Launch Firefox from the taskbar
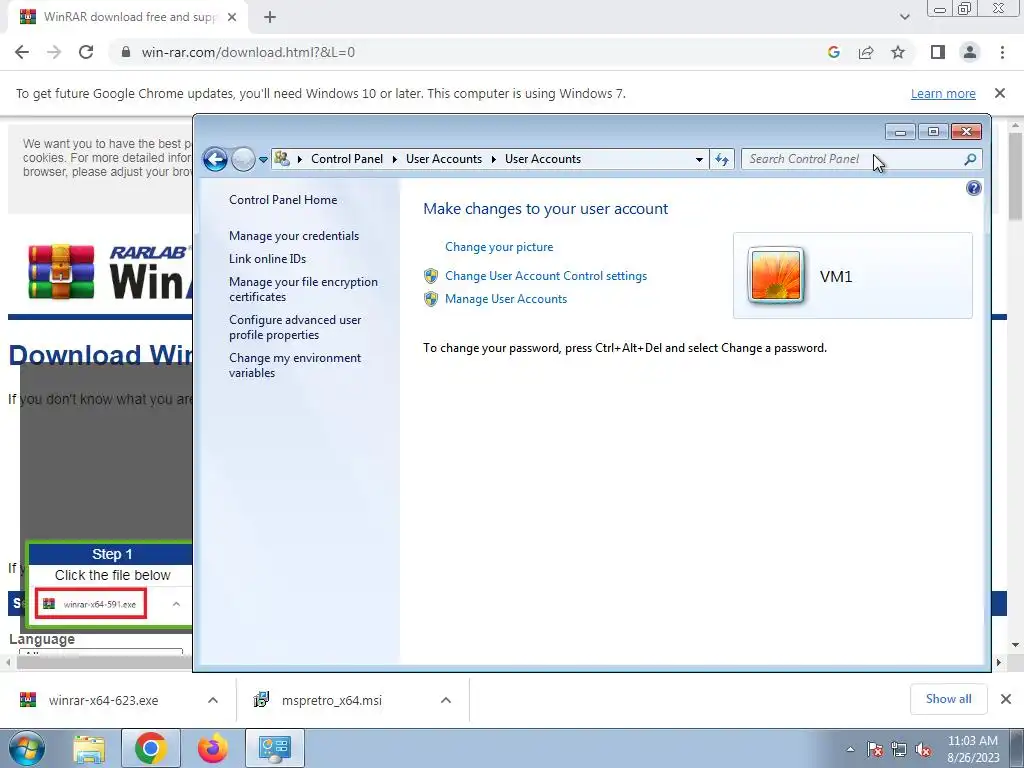 pyautogui.click(x=213, y=748)
